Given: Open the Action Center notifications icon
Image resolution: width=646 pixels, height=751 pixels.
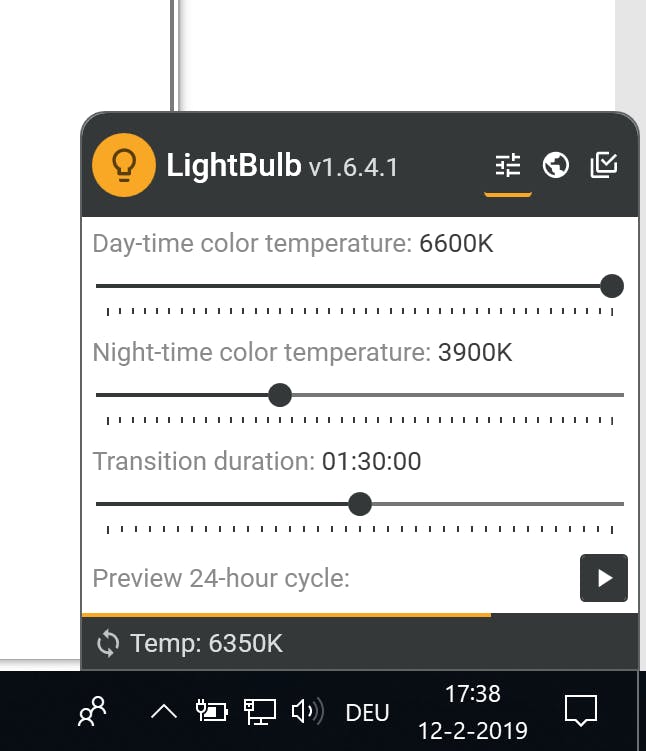Looking at the screenshot, I should [580, 712].
